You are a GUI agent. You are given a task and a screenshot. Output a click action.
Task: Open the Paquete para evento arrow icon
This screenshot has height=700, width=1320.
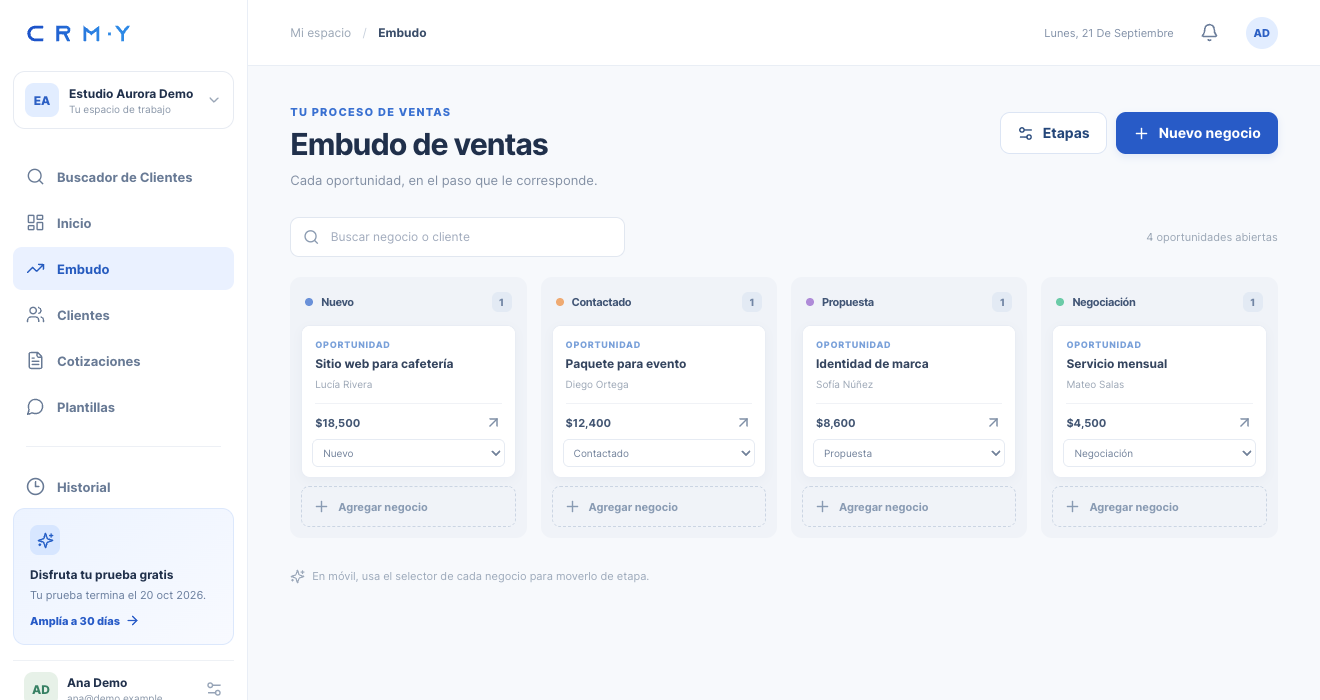(743, 423)
